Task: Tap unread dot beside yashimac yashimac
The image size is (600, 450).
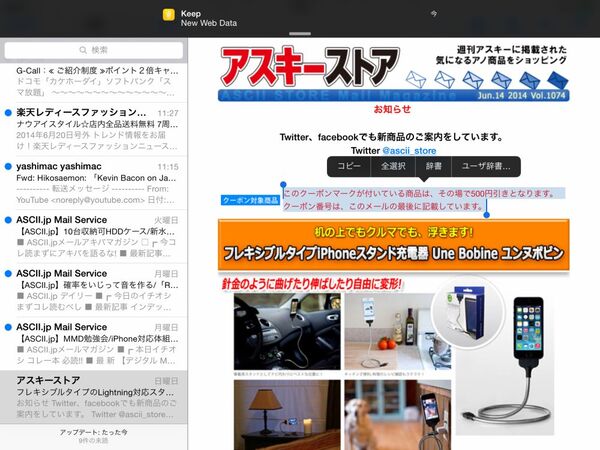Action: pos(8,166)
